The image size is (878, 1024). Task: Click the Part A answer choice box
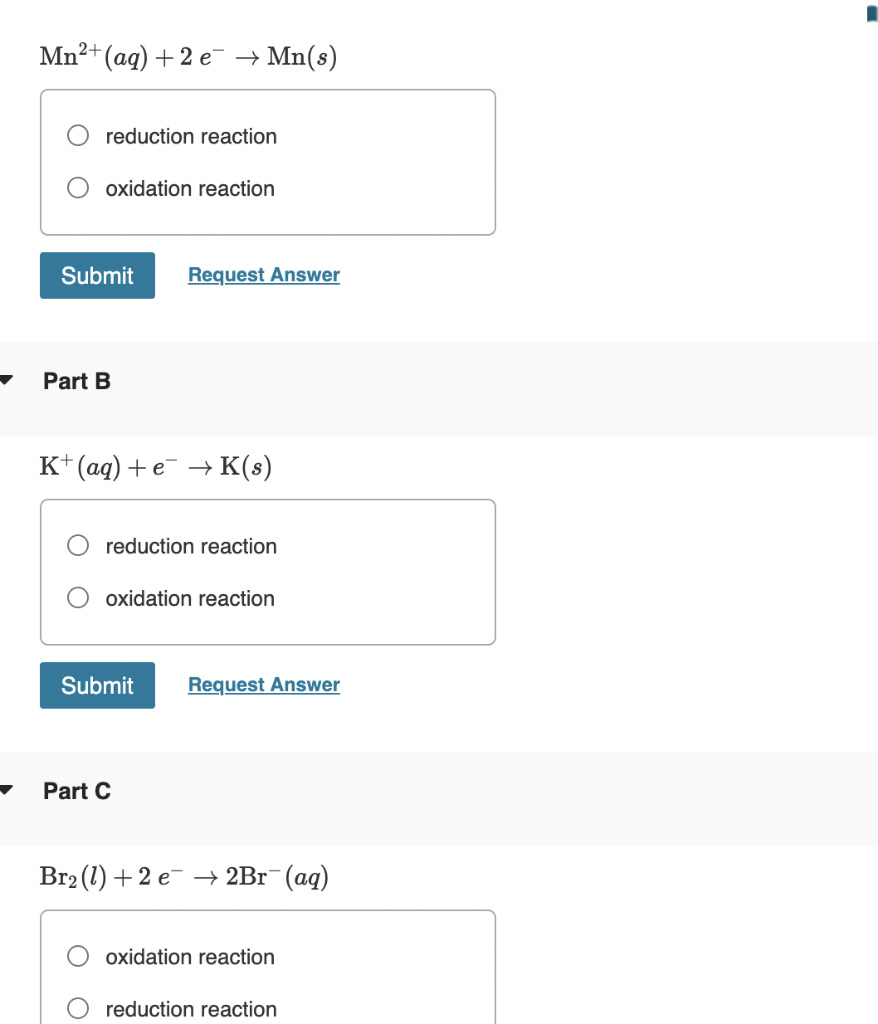[x=268, y=162]
